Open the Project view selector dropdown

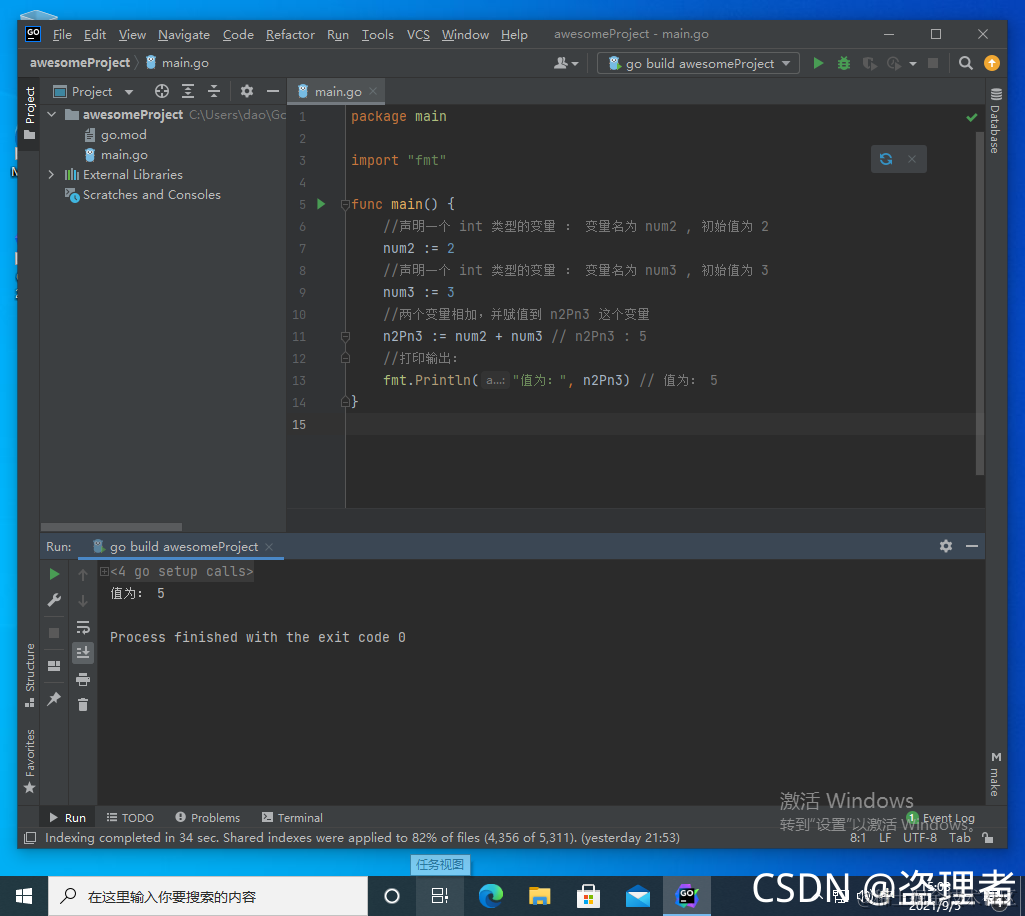pyautogui.click(x=93, y=92)
